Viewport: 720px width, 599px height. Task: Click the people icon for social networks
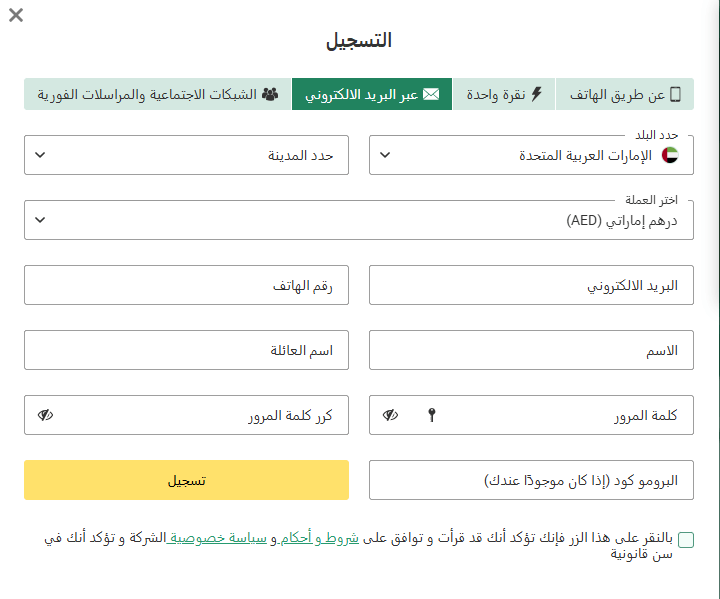[270, 94]
